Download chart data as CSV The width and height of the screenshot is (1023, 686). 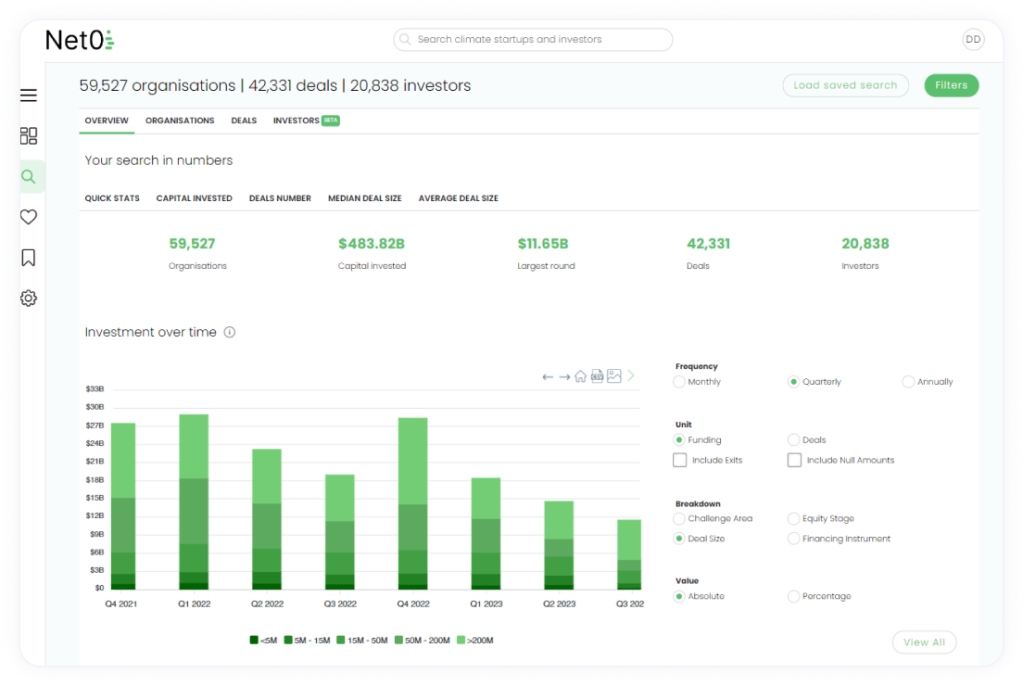tap(597, 377)
